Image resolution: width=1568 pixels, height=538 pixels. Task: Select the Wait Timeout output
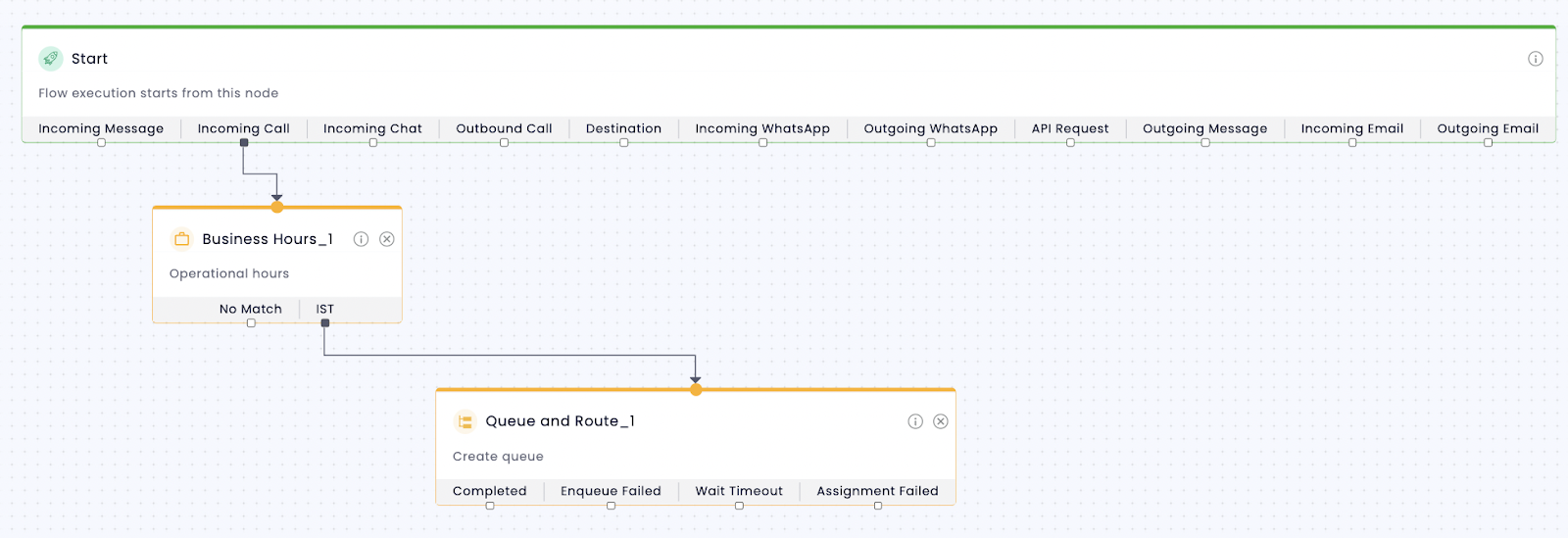[x=739, y=491]
